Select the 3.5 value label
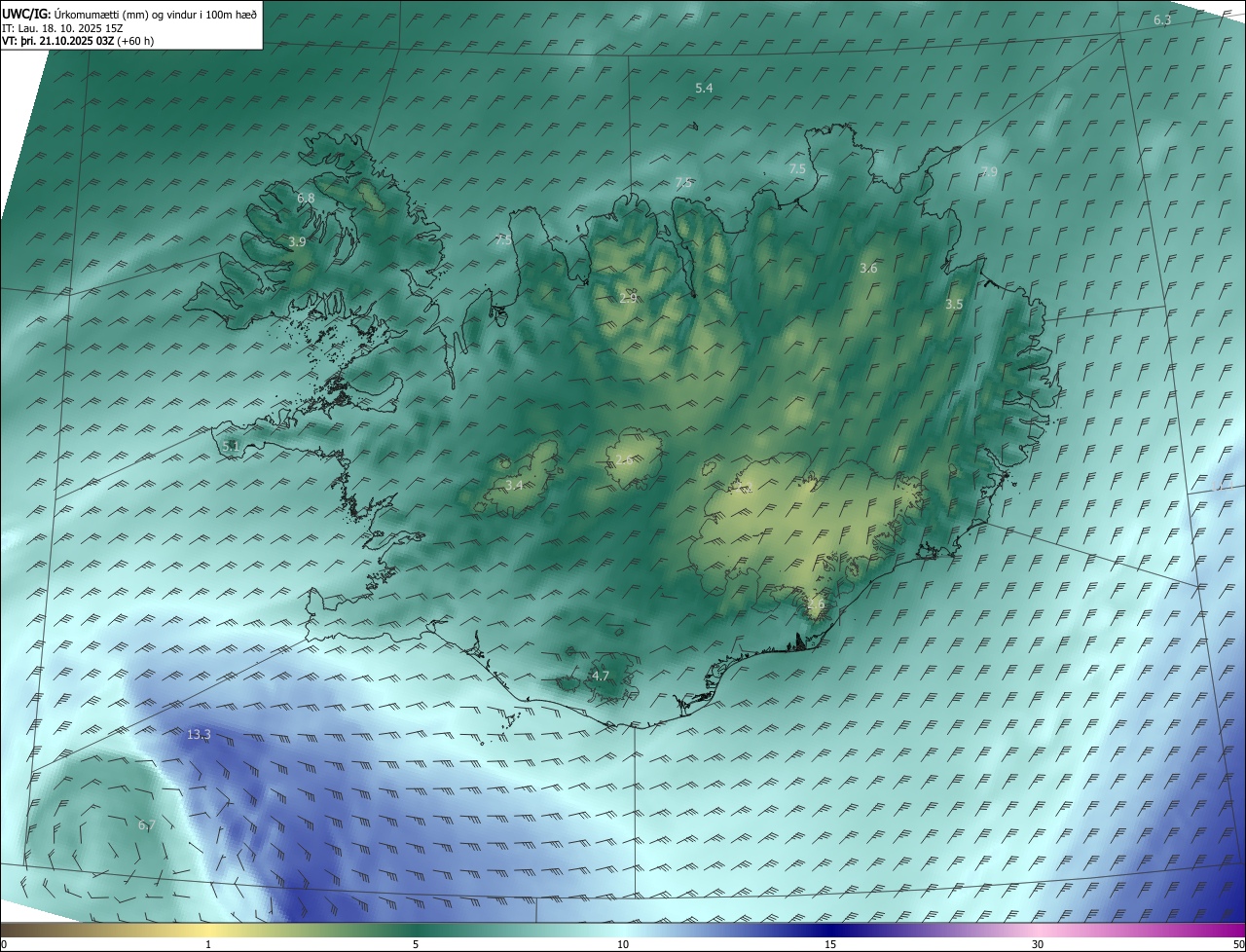The width and height of the screenshot is (1246, 952). tap(954, 305)
